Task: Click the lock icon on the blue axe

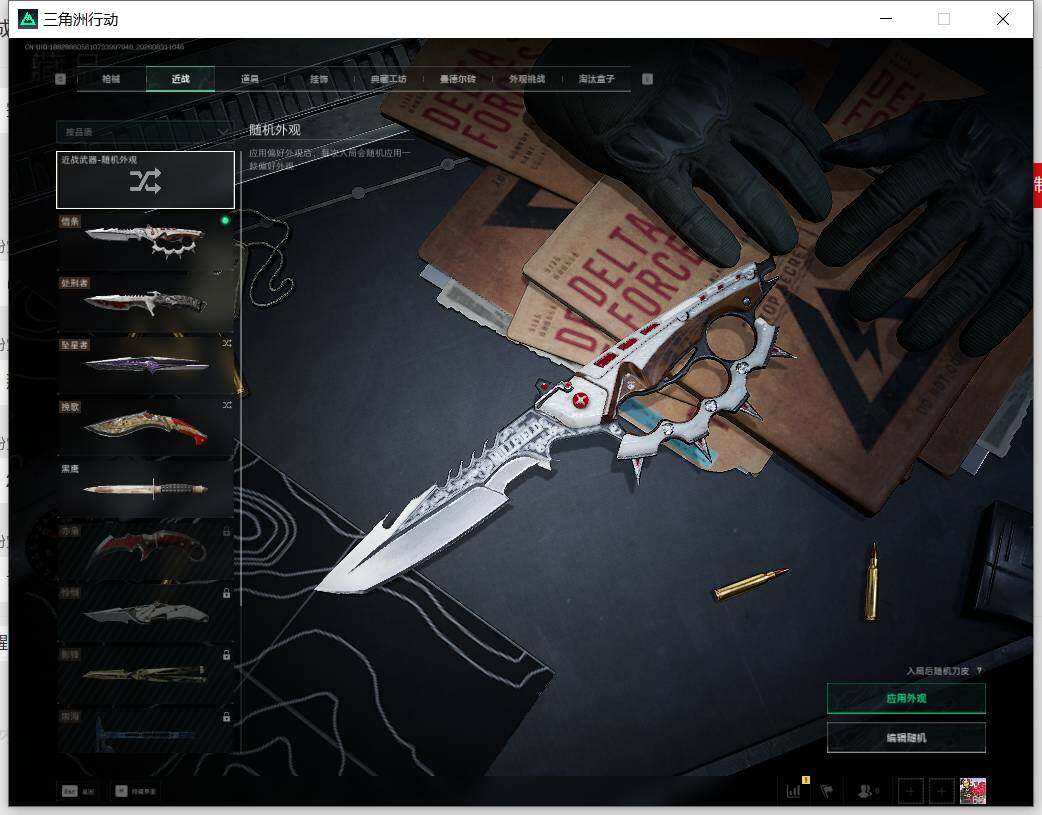Action: click(x=227, y=717)
